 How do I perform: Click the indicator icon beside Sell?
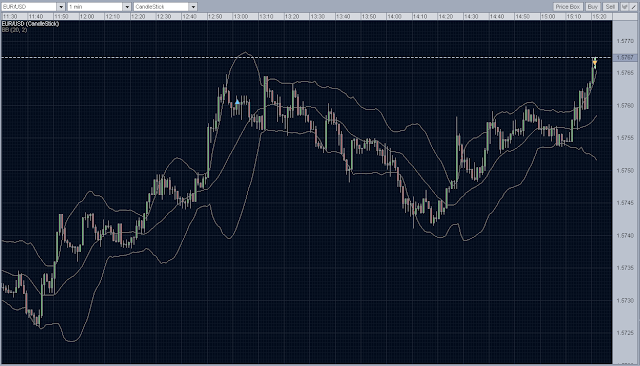pyautogui.click(x=624, y=7)
